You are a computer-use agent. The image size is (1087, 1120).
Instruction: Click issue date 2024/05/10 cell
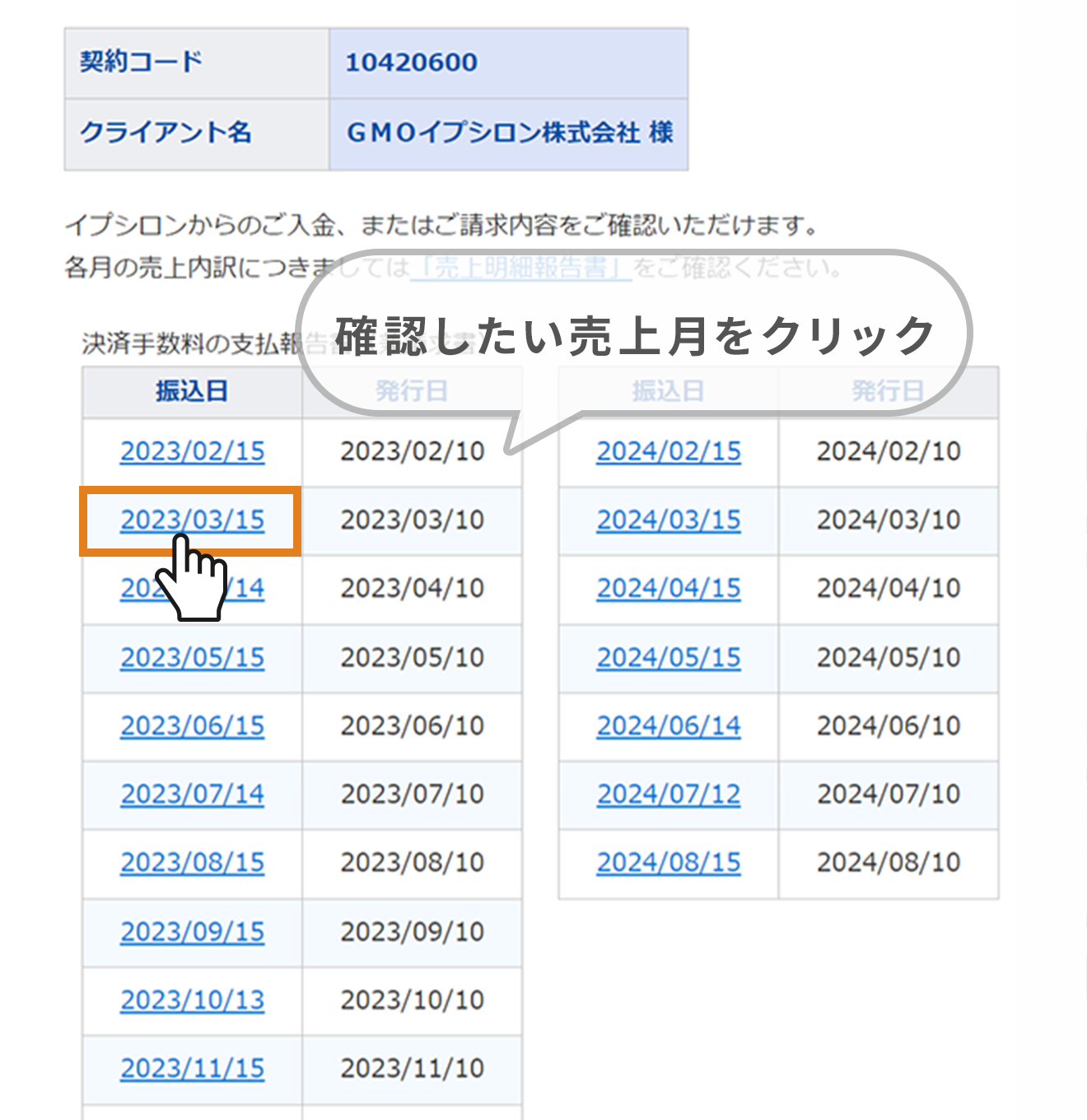tap(889, 657)
